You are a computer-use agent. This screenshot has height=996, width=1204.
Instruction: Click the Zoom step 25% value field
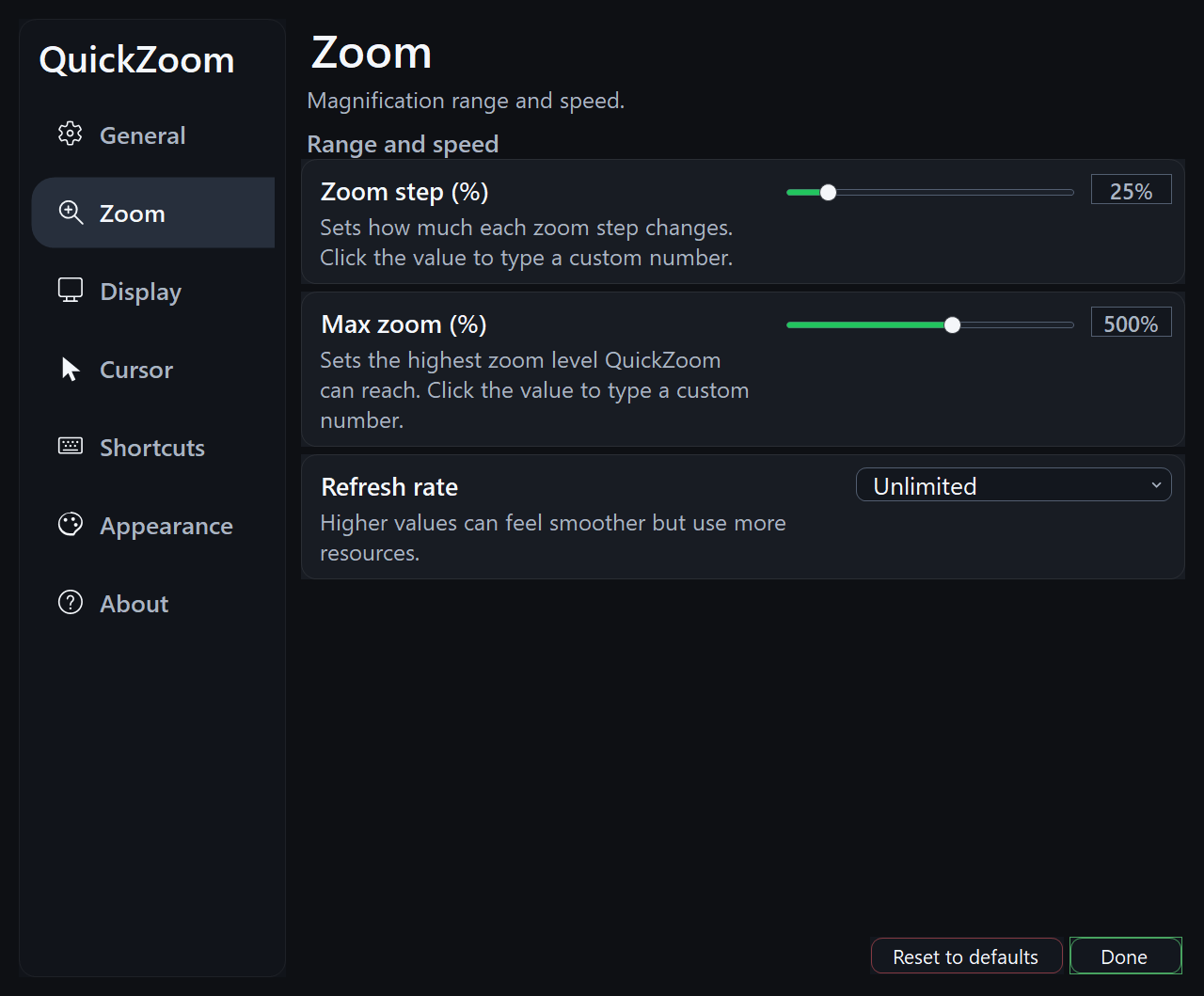pos(1131,190)
